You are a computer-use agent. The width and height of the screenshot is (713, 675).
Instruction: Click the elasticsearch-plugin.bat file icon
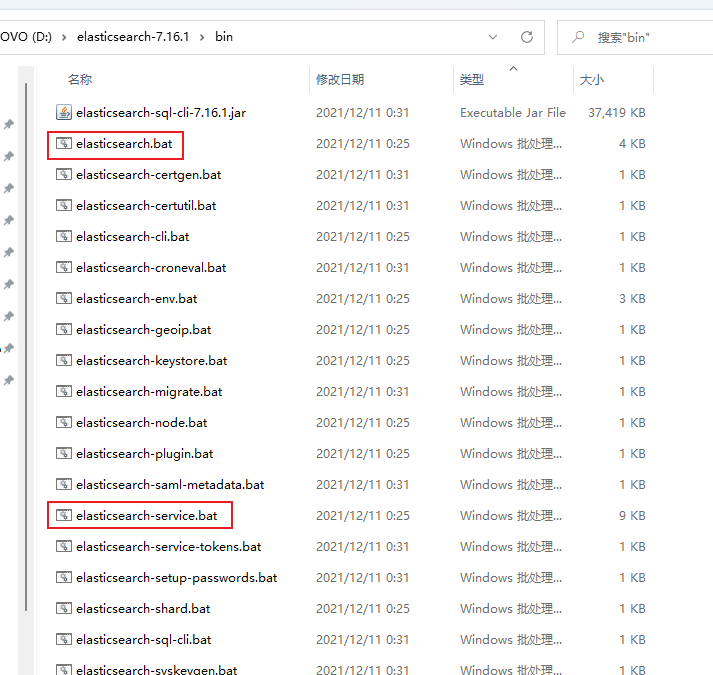[64, 453]
